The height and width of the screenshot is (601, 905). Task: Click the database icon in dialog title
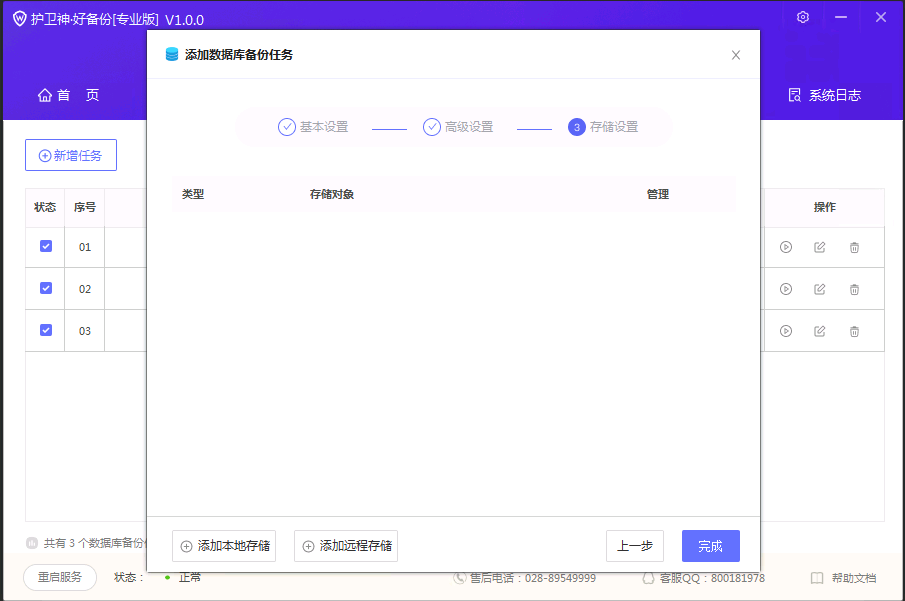click(171, 54)
